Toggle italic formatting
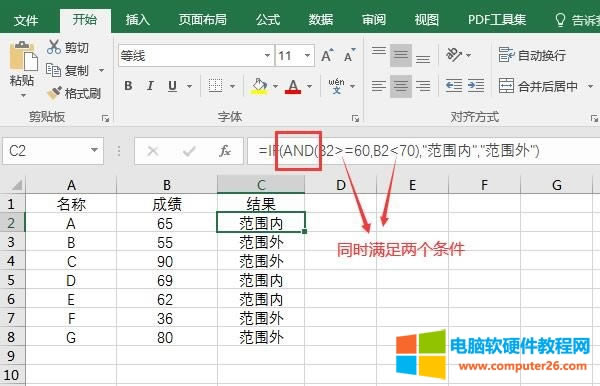This screenshot has height=386, width=600. [x=150, y=86]
